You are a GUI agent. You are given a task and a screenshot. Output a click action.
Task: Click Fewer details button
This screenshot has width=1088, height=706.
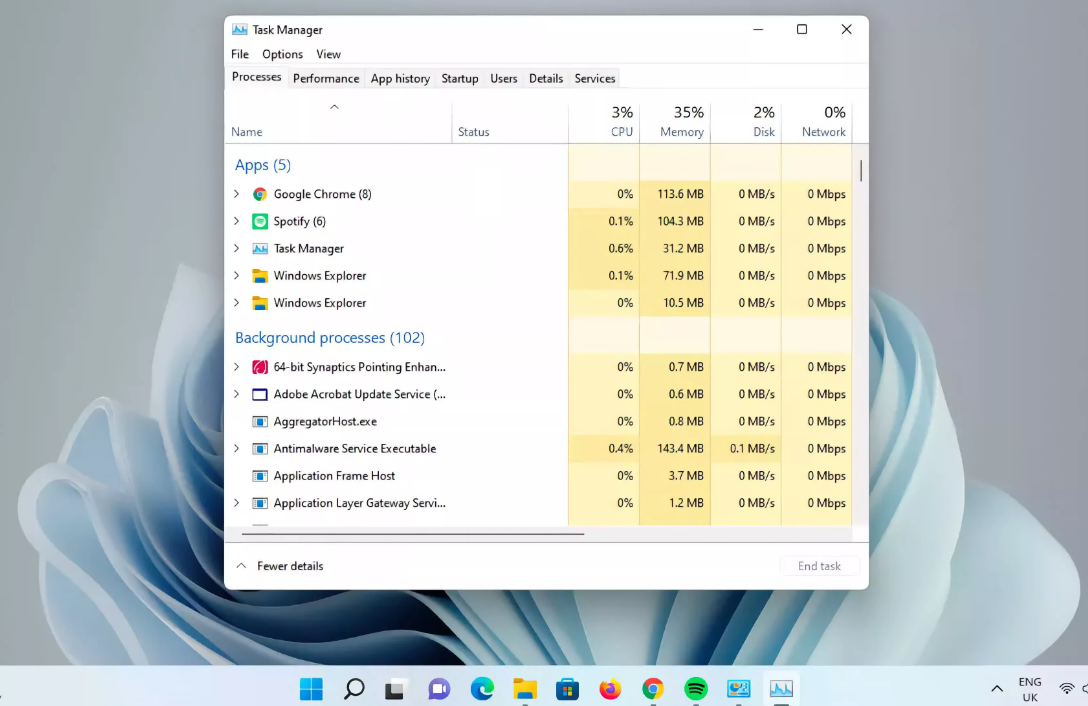[x=280, y=566]
